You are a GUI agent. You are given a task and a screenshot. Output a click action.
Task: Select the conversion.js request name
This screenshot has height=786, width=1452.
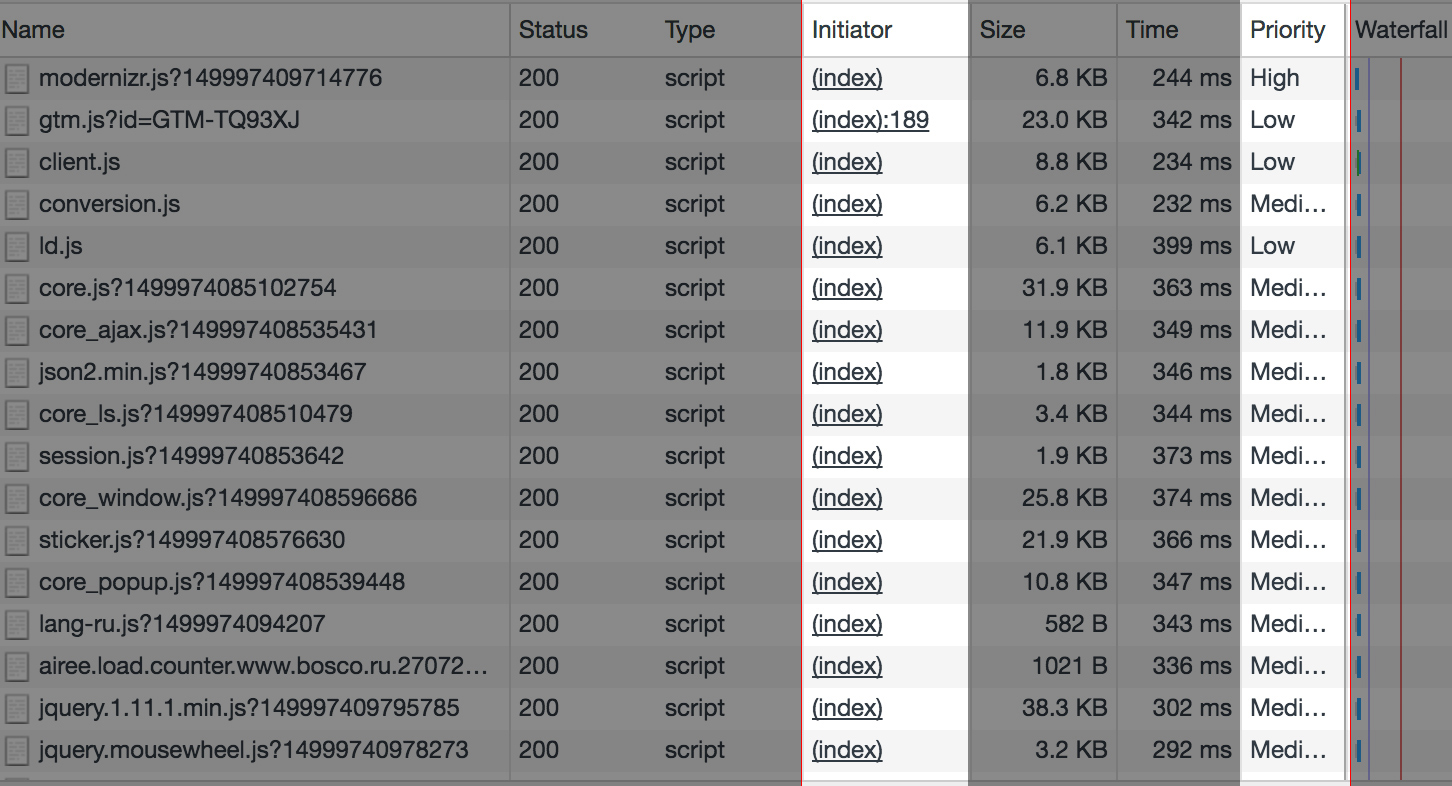[109, 204]
